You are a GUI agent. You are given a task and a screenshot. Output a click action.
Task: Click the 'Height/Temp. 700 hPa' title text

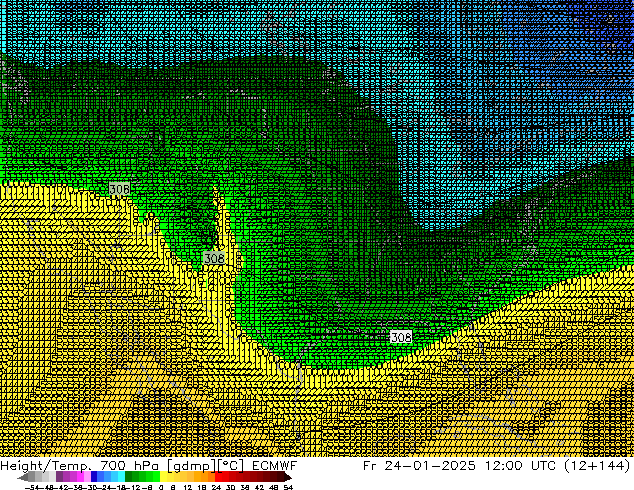point(81,466)
